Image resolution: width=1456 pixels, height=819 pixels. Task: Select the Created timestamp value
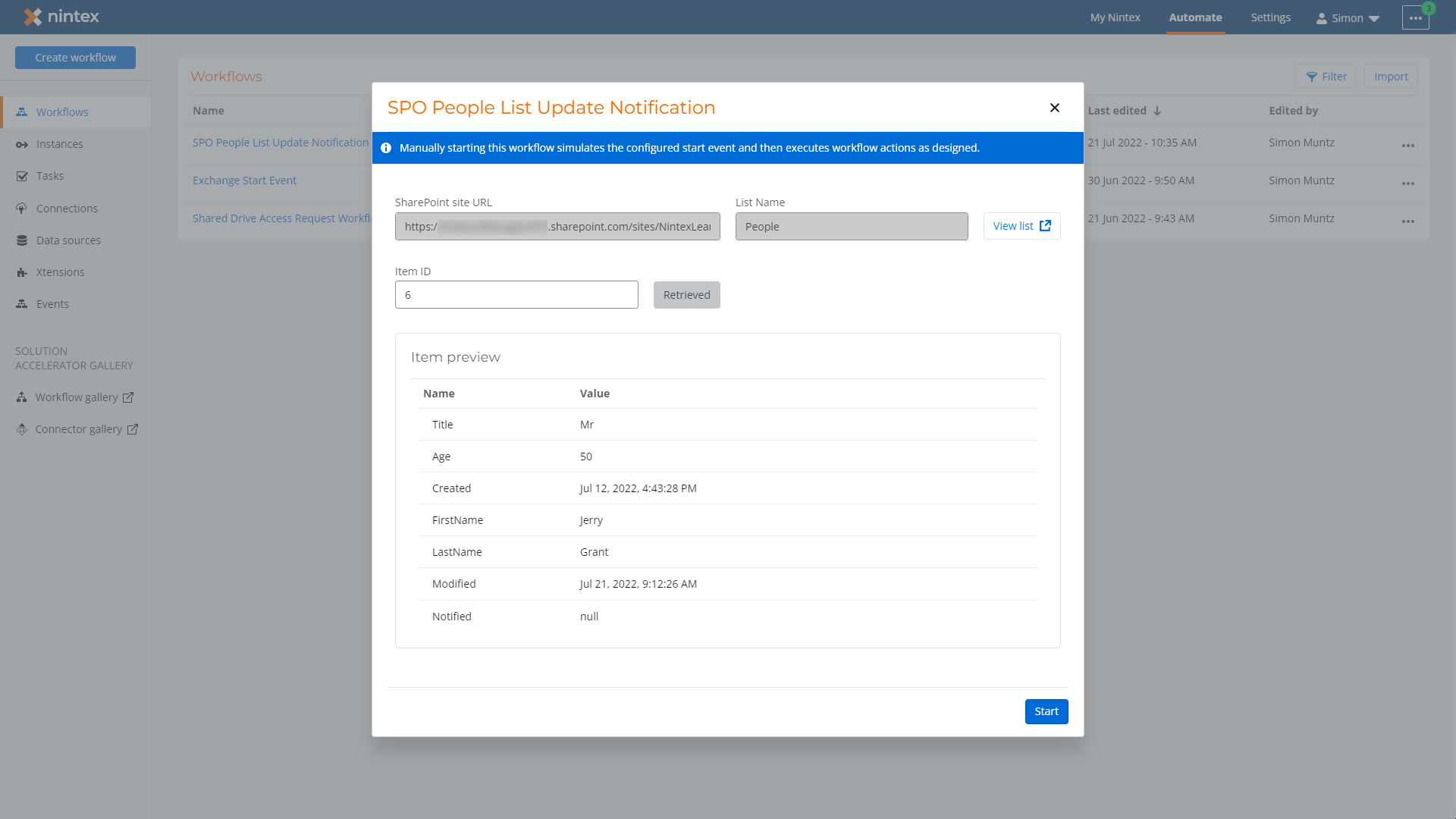tap(638, 488)
